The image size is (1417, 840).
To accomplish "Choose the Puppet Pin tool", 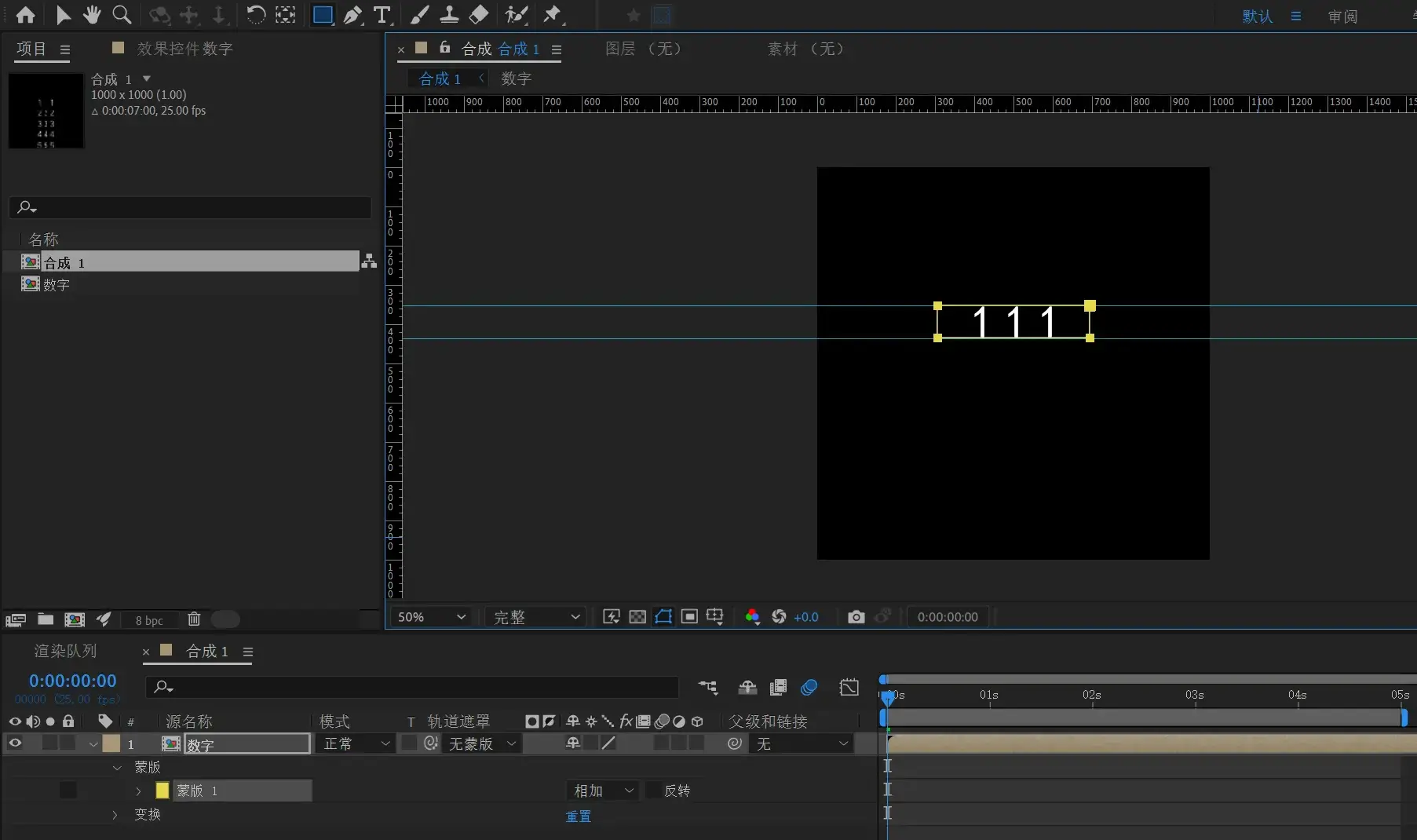I will click(553, 15).
